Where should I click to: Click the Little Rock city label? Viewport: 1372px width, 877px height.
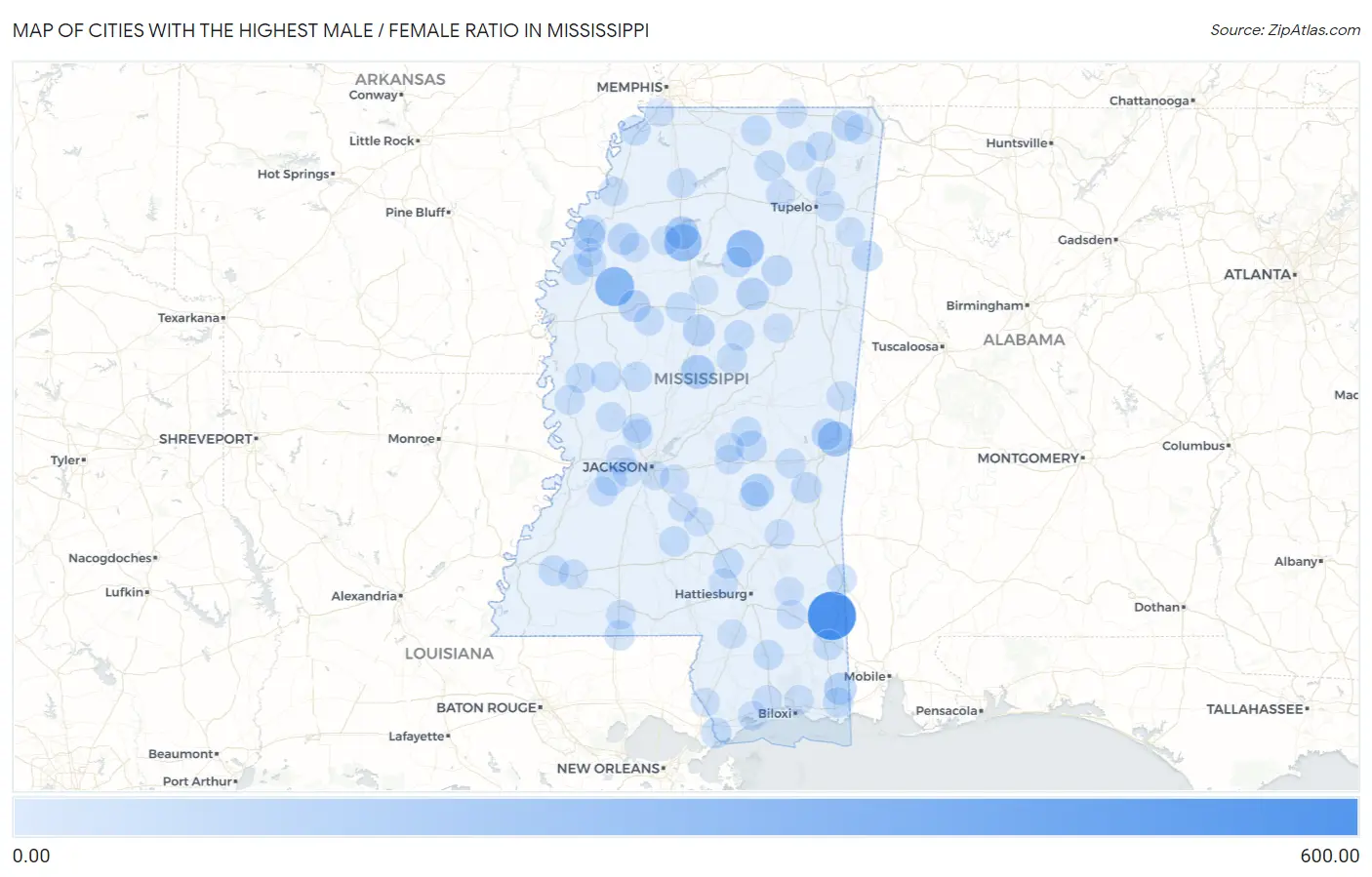[x=382, y=140]
